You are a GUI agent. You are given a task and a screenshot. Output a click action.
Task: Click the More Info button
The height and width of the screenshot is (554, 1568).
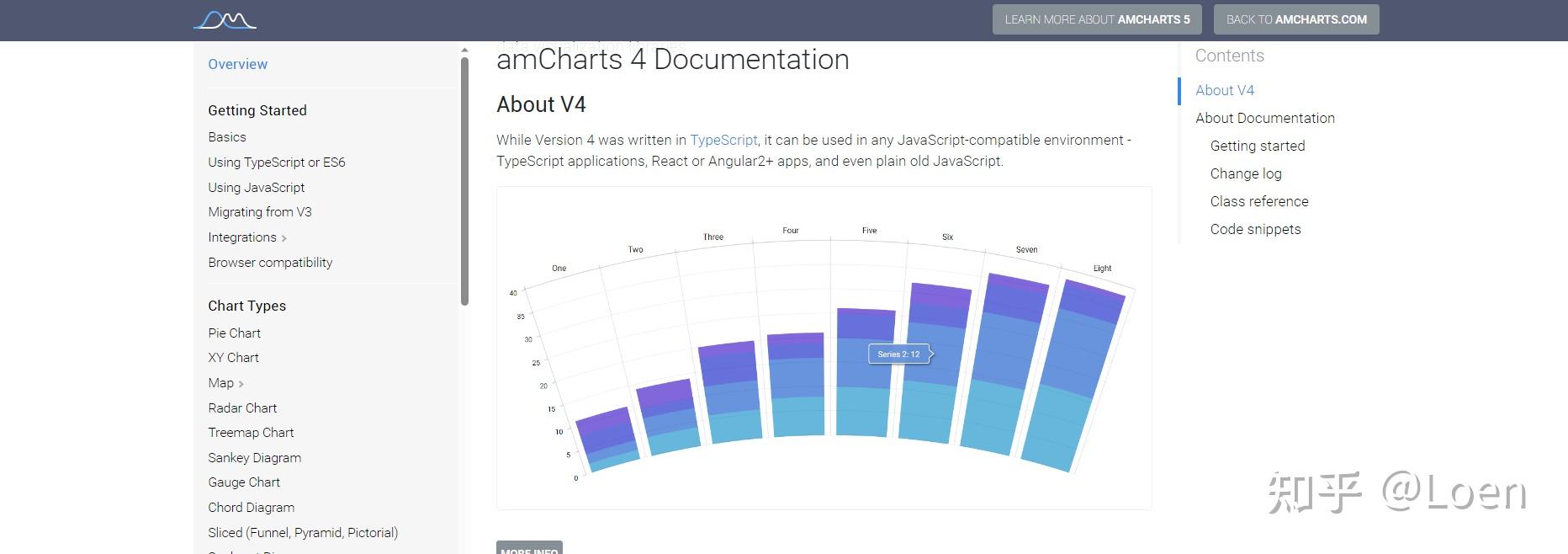click(x=529, y=549)
